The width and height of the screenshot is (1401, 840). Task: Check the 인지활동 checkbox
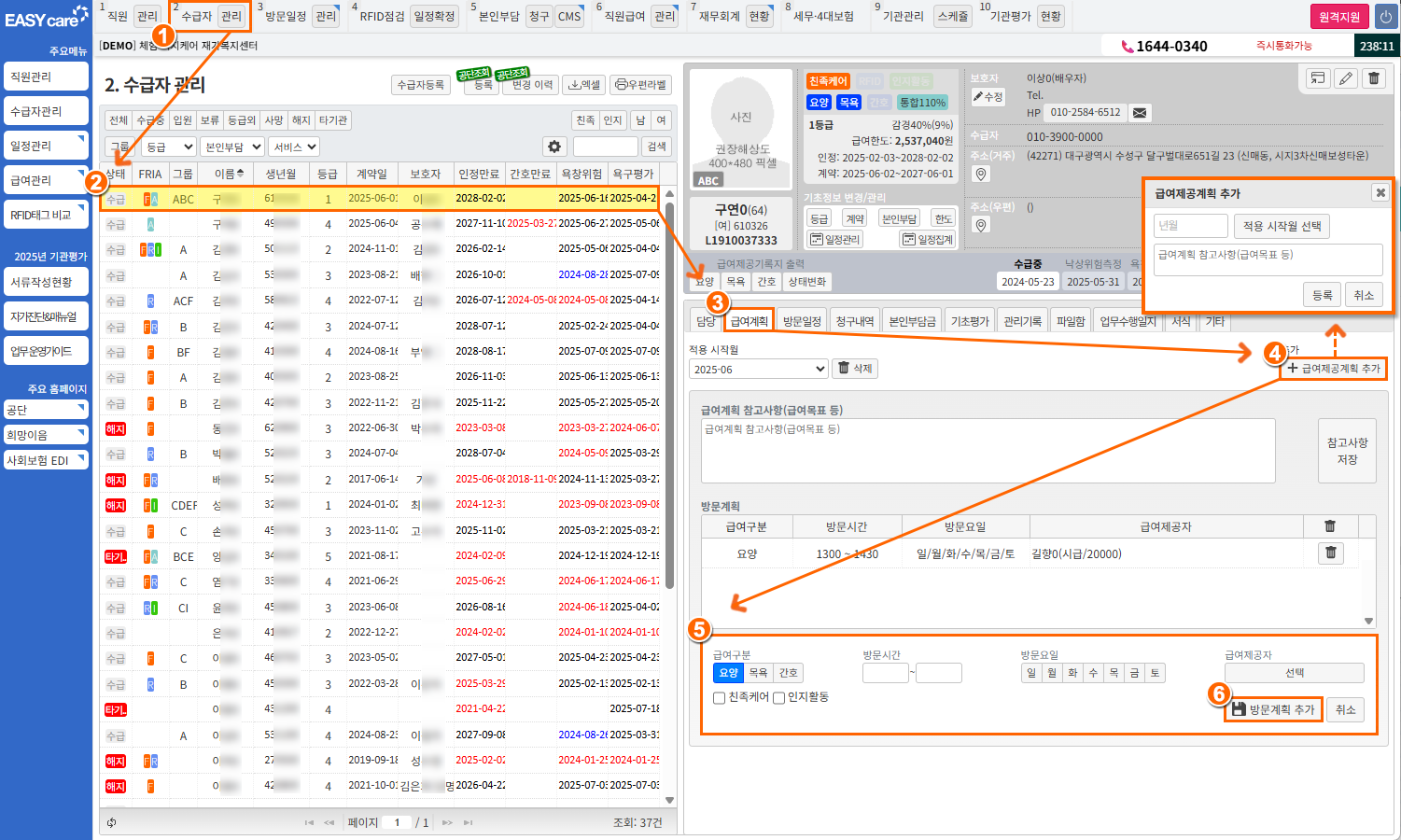778,698
